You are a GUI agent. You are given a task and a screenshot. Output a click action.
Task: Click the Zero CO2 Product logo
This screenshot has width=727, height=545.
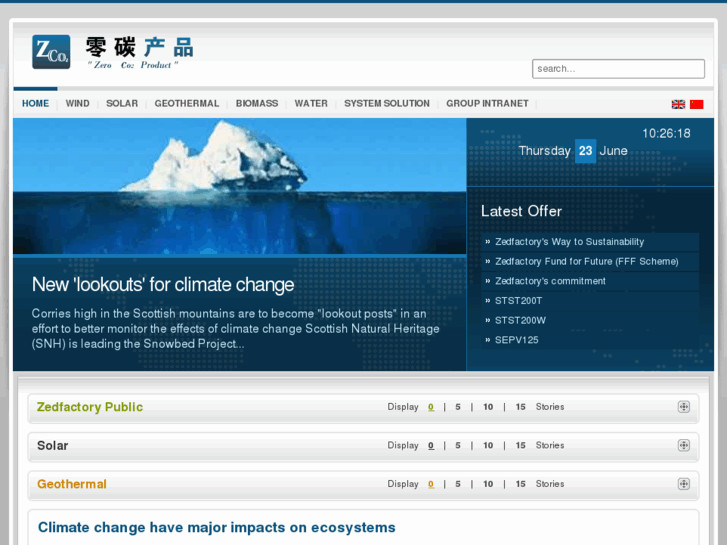pyautogui.click(x=111, y=51)
